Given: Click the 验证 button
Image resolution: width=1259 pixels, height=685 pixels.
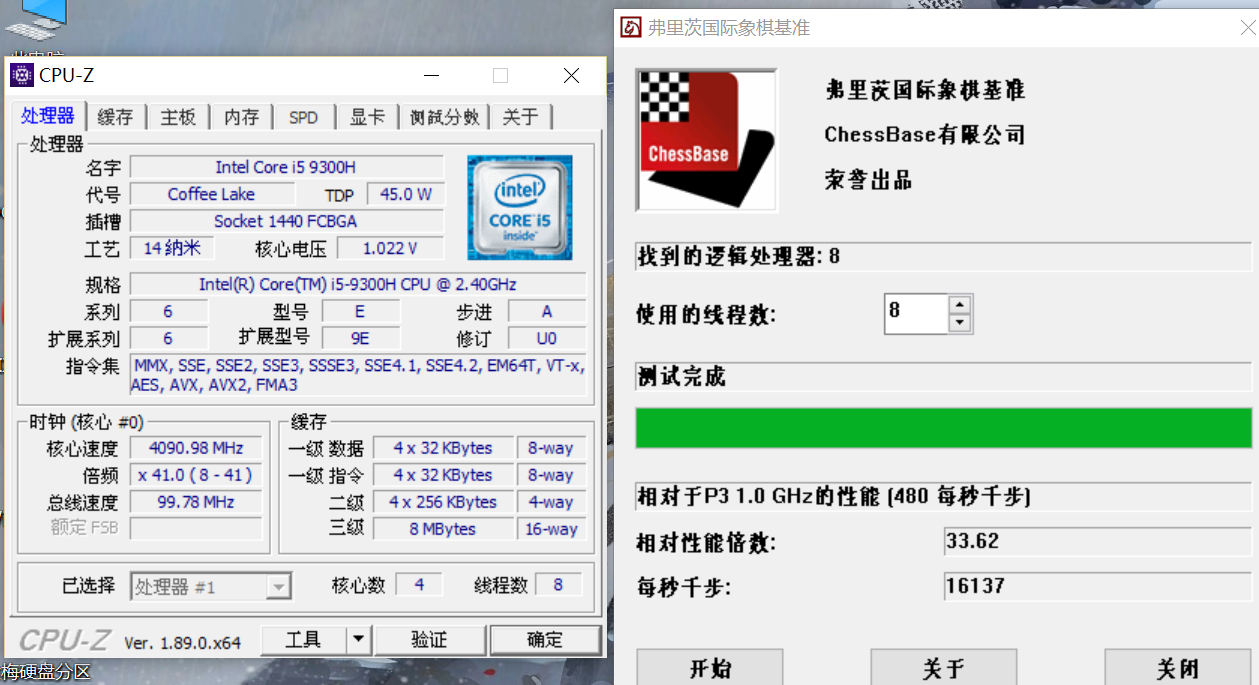Looking at the screenshot, I should point(430,640).
